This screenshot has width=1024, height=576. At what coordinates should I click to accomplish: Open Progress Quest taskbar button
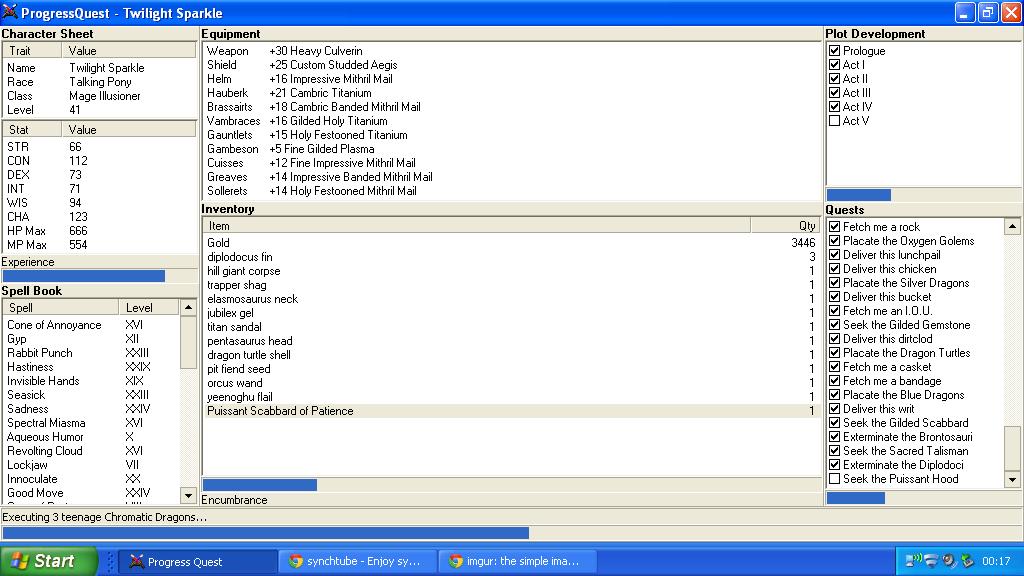click(x=199, y=562)
